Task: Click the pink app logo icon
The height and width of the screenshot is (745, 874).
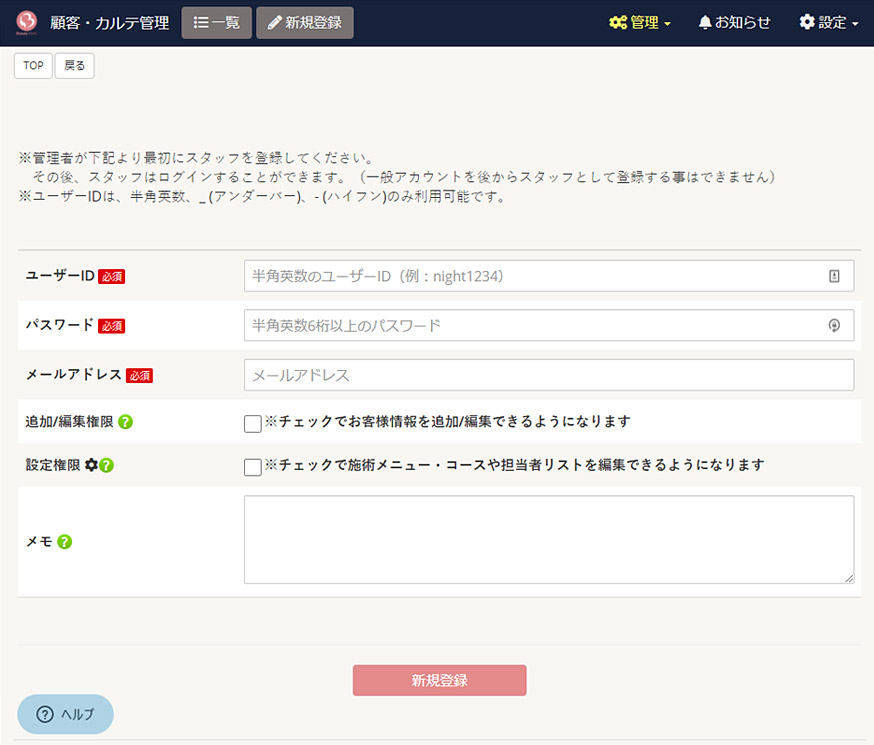Action: [26, 22]
